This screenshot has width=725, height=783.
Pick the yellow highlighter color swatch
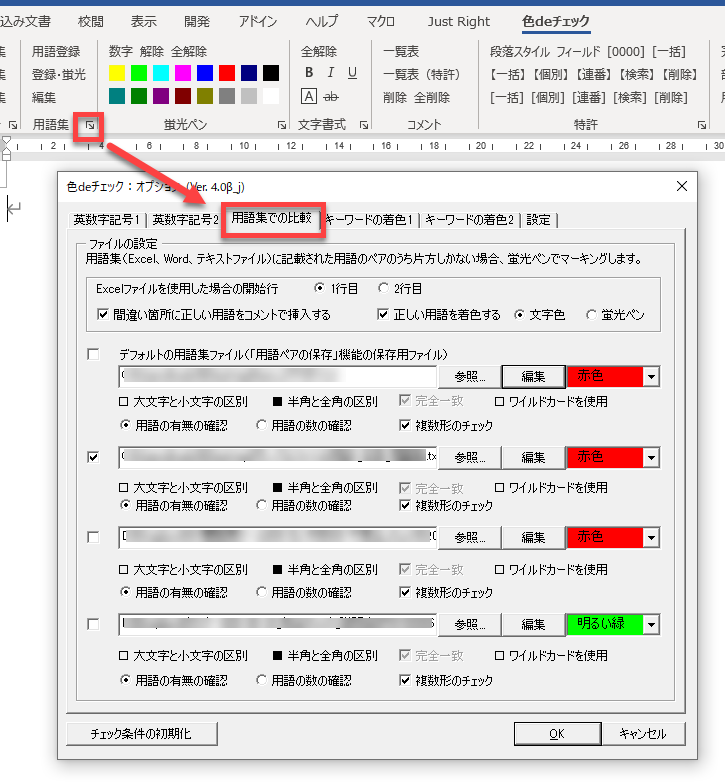(117, 73)
